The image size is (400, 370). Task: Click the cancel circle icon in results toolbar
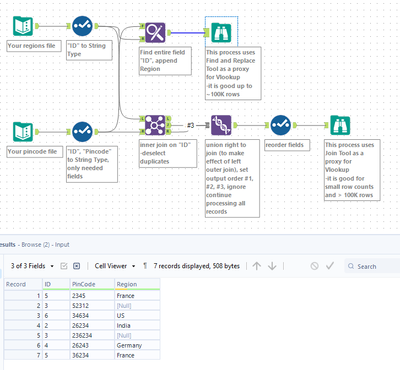pyautogui.click(x=314, y=266)
